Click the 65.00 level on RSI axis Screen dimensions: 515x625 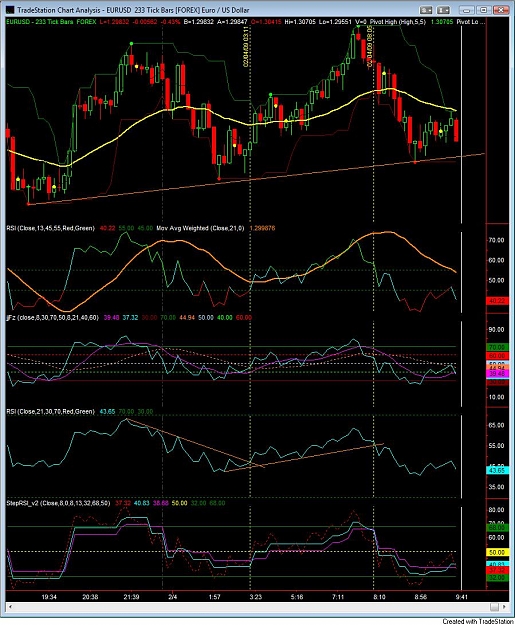(496, 425)
